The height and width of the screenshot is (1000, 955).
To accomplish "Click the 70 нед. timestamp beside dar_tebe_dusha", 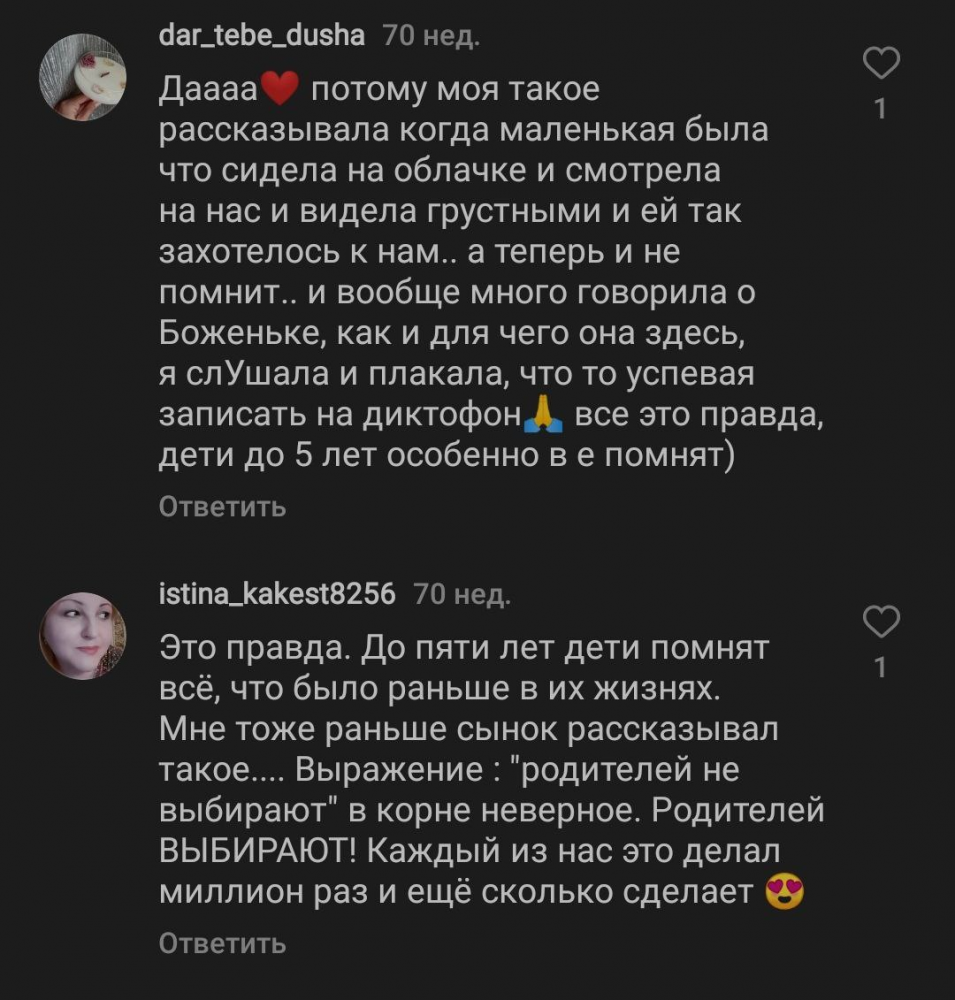I will pyautogui.click(x=430, y=38).
